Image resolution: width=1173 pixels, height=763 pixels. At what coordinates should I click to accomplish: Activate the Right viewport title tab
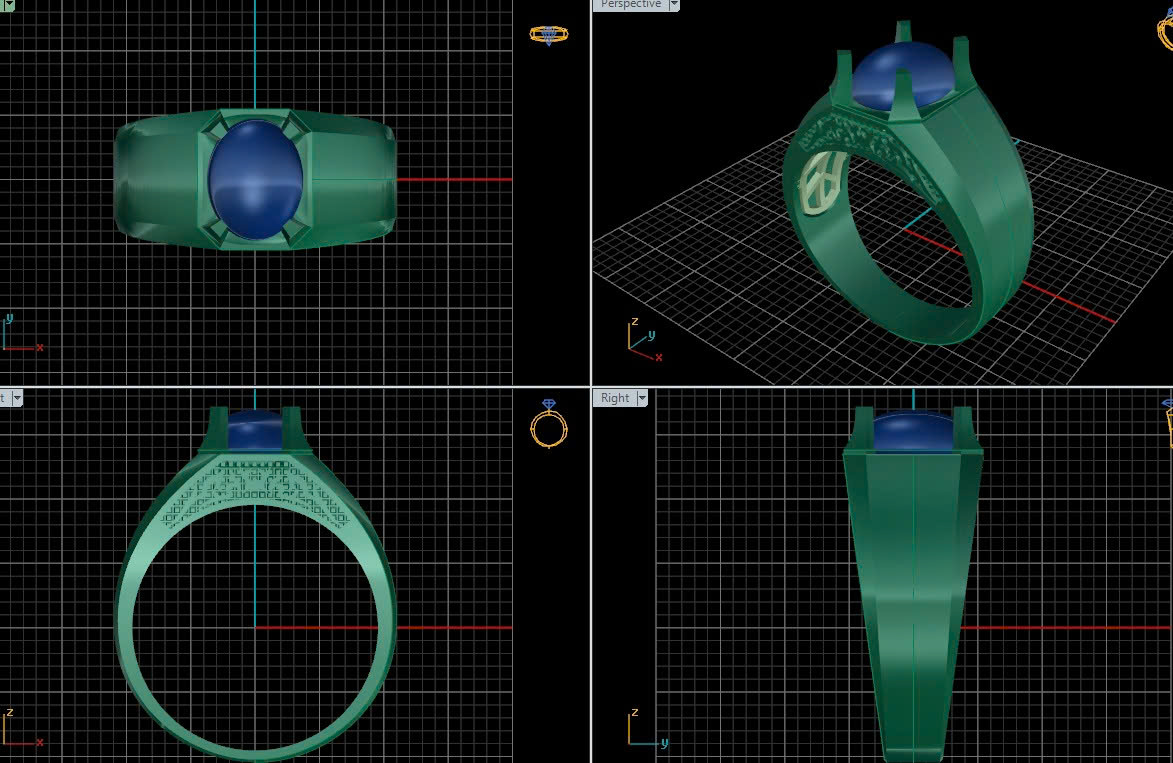click(615, 398)
